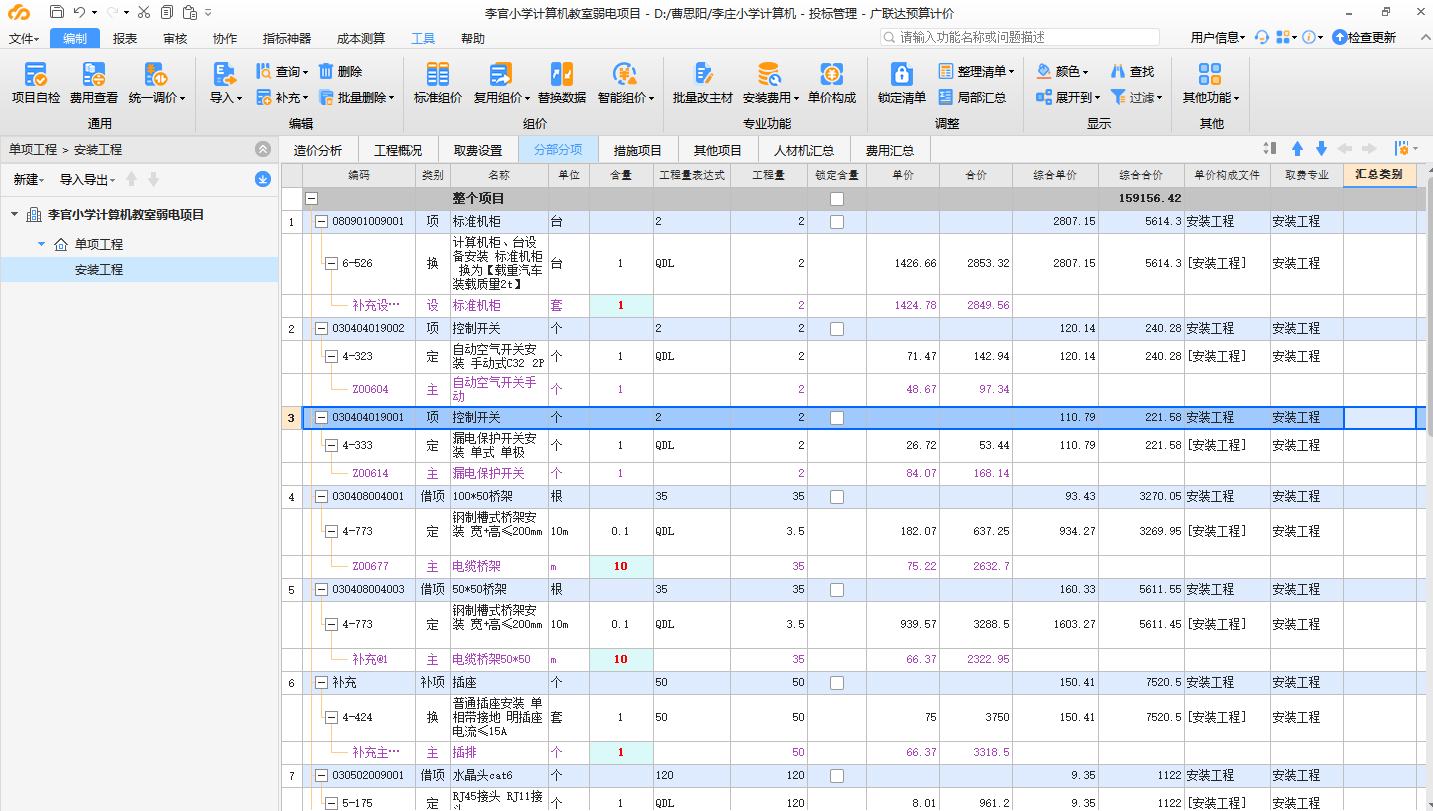This screenshot has width=1433, height=811.
Task: Click the 检查更新 button
Action: coord(1364,37)
